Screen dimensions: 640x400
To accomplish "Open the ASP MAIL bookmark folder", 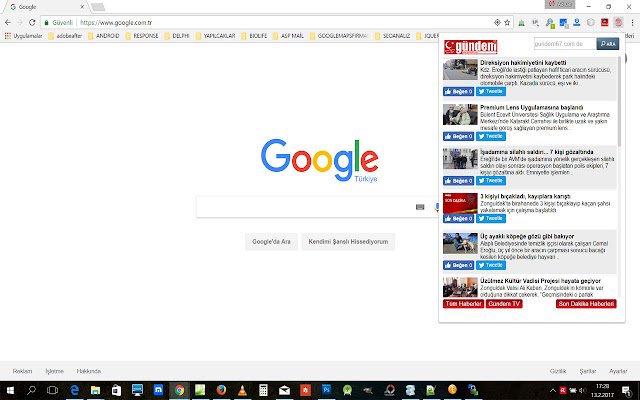I will [x=288, y=36].
